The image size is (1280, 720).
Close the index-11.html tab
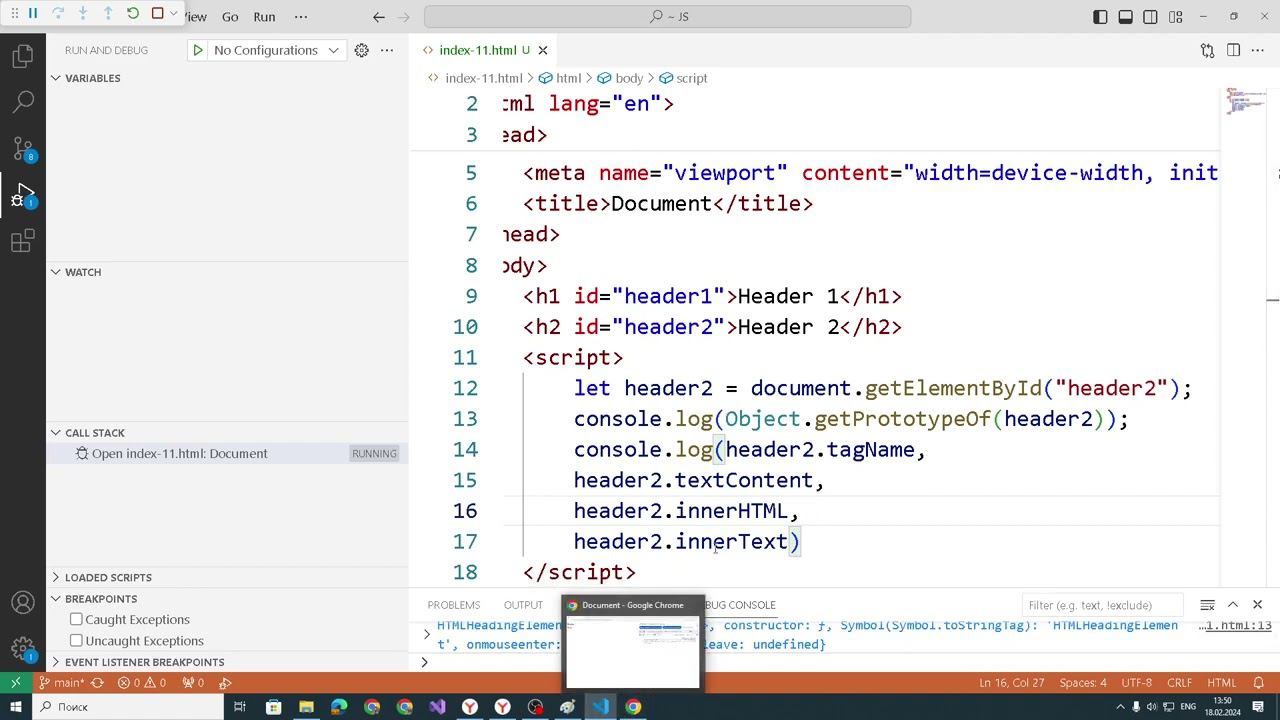(543, 50)
